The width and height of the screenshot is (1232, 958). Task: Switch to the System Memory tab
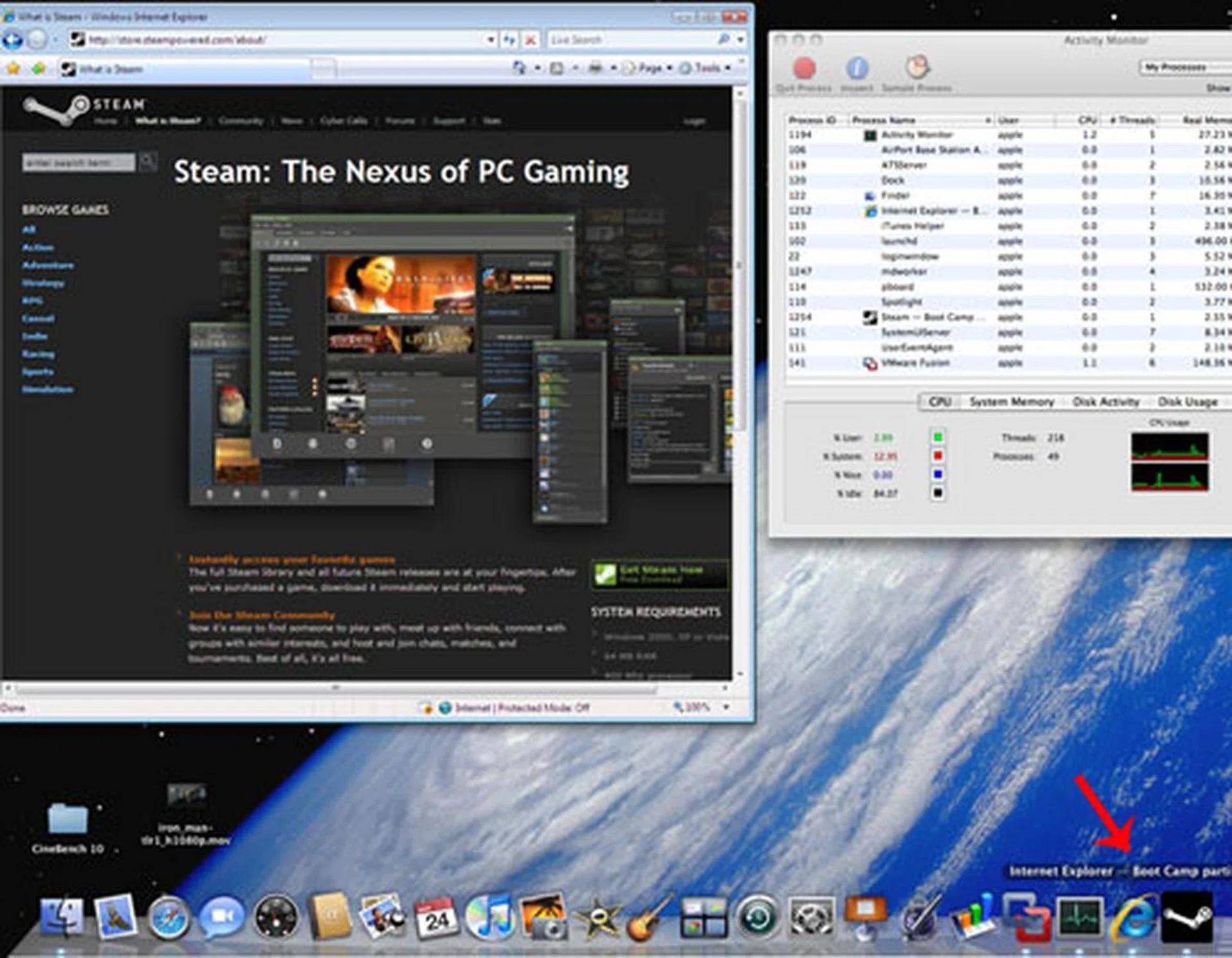tap(1013, 402)
